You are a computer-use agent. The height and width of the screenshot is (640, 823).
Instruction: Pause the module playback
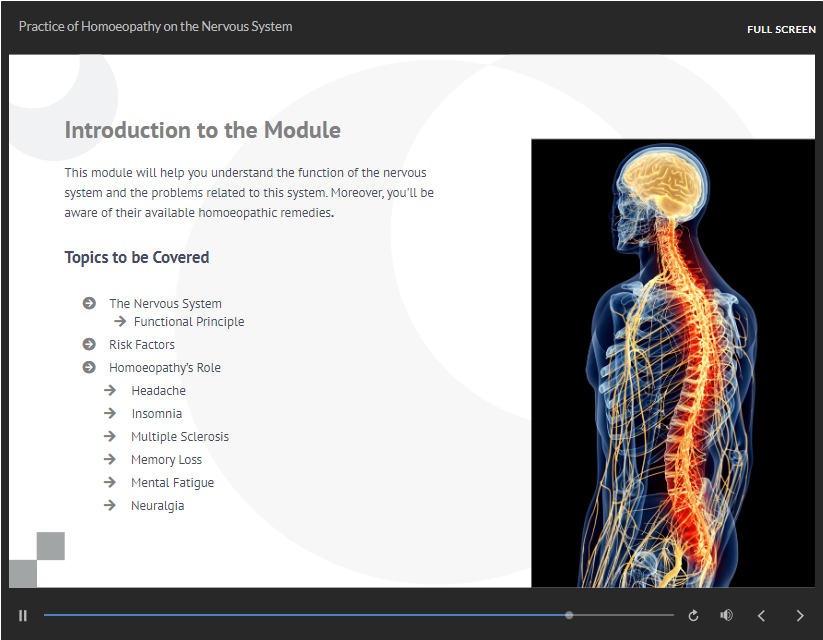pos(23,615)
